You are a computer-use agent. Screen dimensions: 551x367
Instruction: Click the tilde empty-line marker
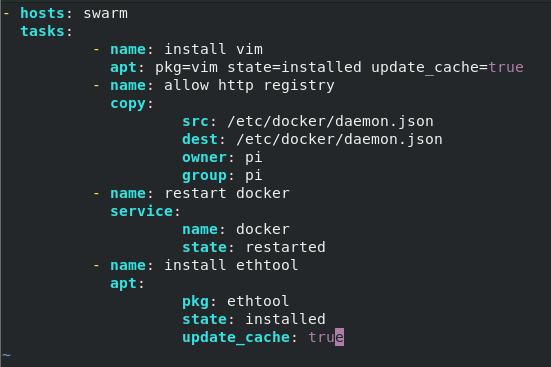(6, 355)
